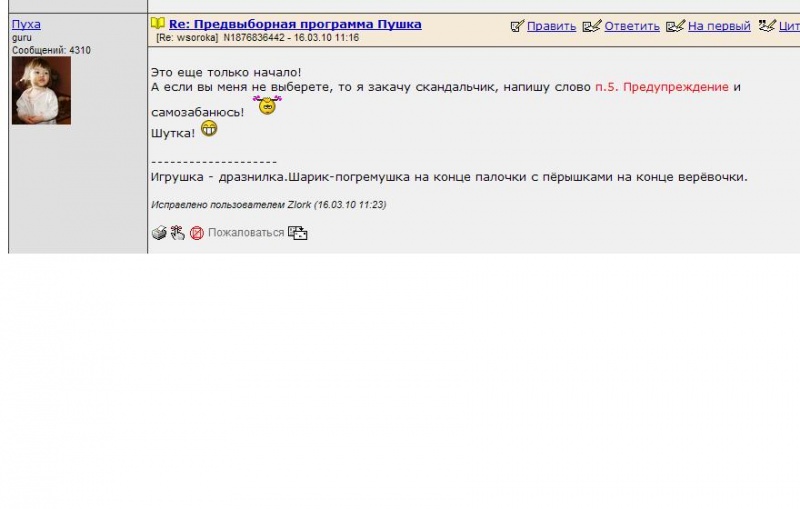The image size is (800, 509).
Task: Click the pigtailed smiley emoticon after самозабанюсь
Action: pyautogui.click(x=267, y=105)
